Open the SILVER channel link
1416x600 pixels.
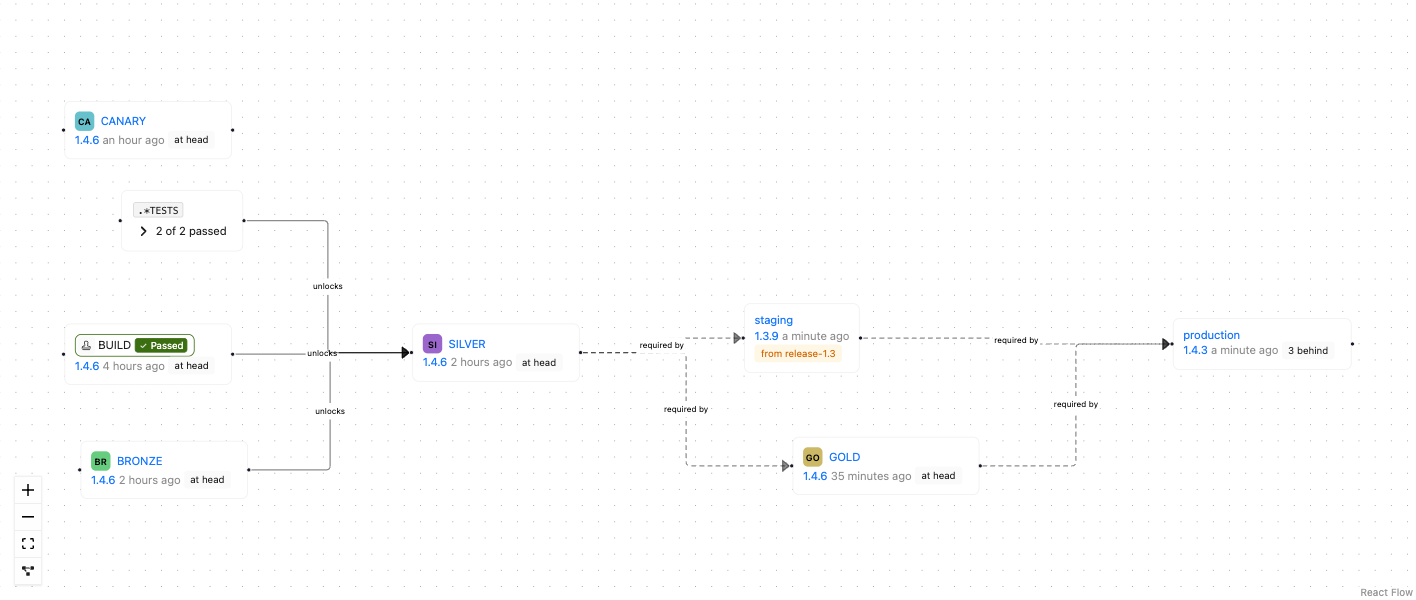467,344
